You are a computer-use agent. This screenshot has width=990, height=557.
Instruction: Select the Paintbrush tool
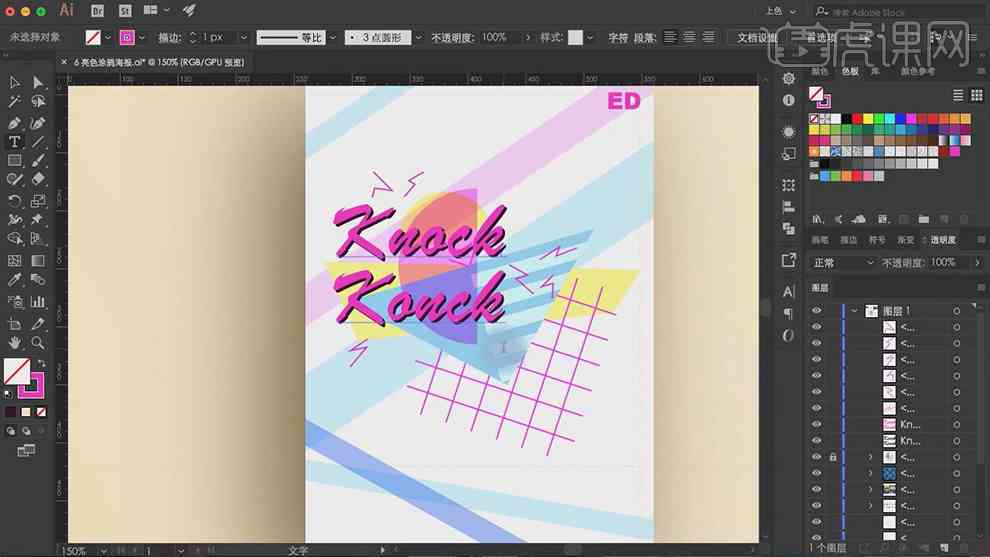[x=38, y=160]
